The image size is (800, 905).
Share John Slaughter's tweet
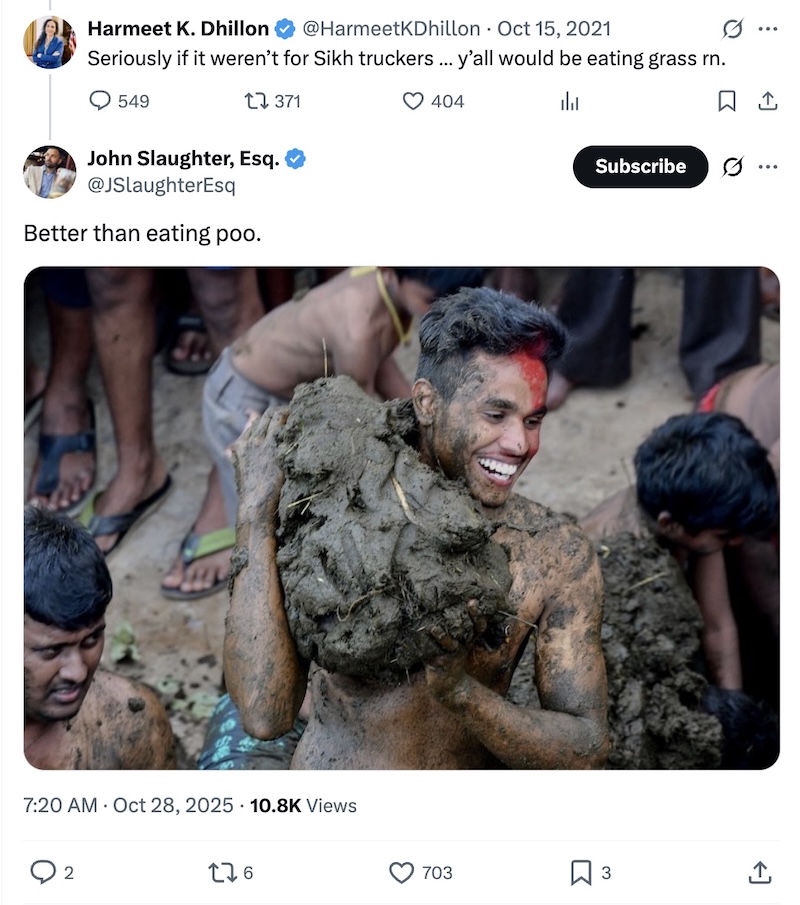[760, 872]
